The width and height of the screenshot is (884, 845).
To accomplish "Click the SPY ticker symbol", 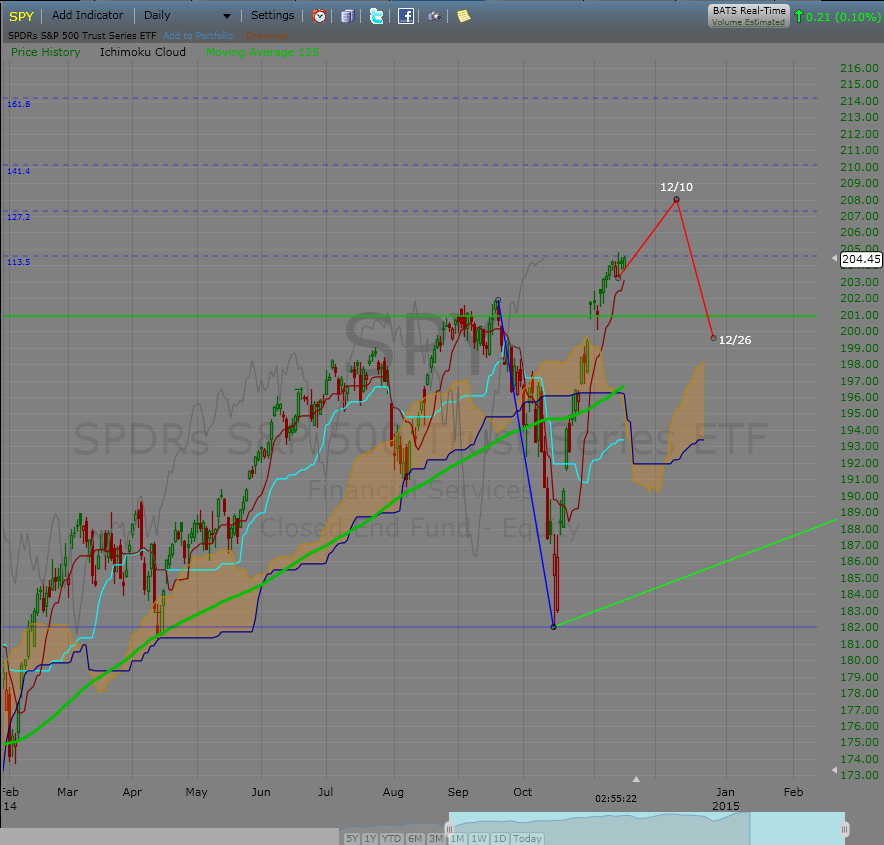I will tap(21, 16).
